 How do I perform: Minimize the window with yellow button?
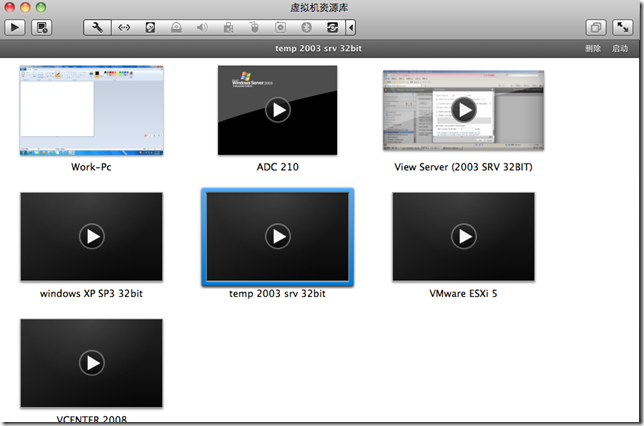click(25, 7)
